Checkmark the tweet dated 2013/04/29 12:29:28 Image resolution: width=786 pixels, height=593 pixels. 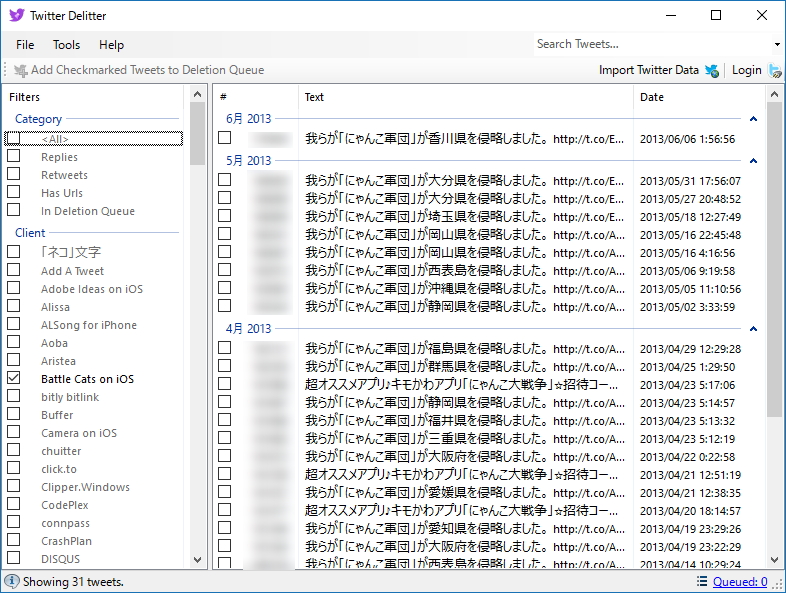[x=225, y=348]
